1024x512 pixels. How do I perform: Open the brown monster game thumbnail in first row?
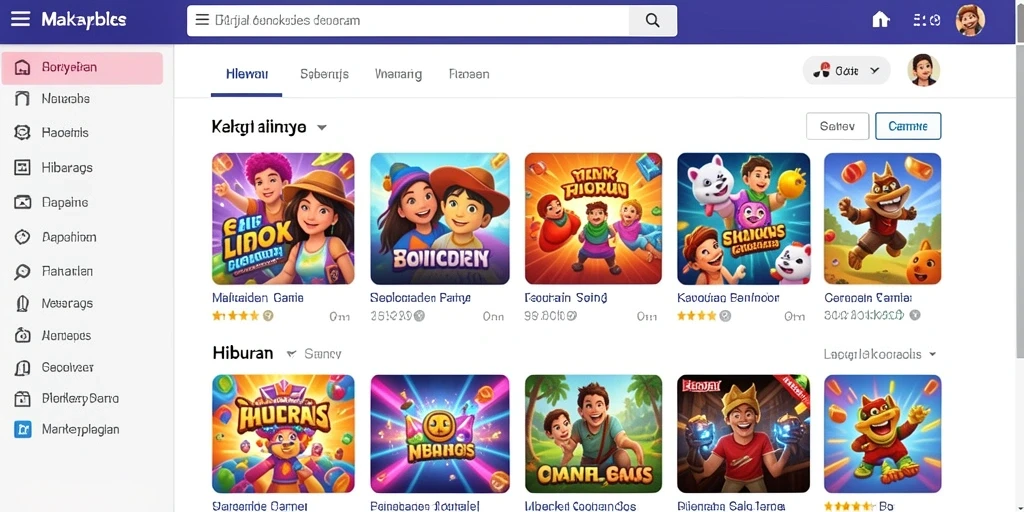click(882, 219)
